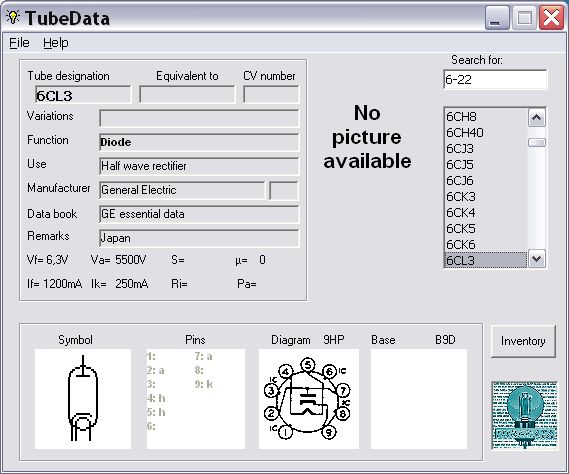Click the Tube designation field 6CL3

(x=83, y=95)
